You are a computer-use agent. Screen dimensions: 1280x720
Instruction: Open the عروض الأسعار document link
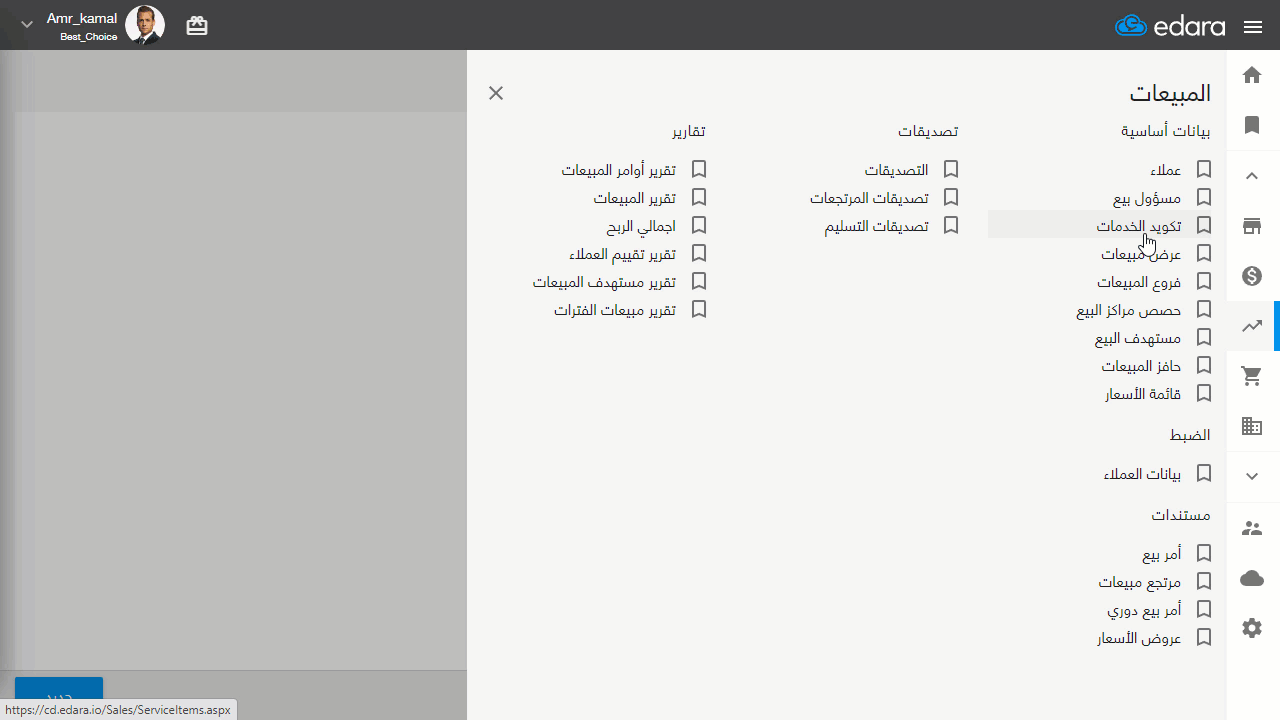[x=1139, y=637]
